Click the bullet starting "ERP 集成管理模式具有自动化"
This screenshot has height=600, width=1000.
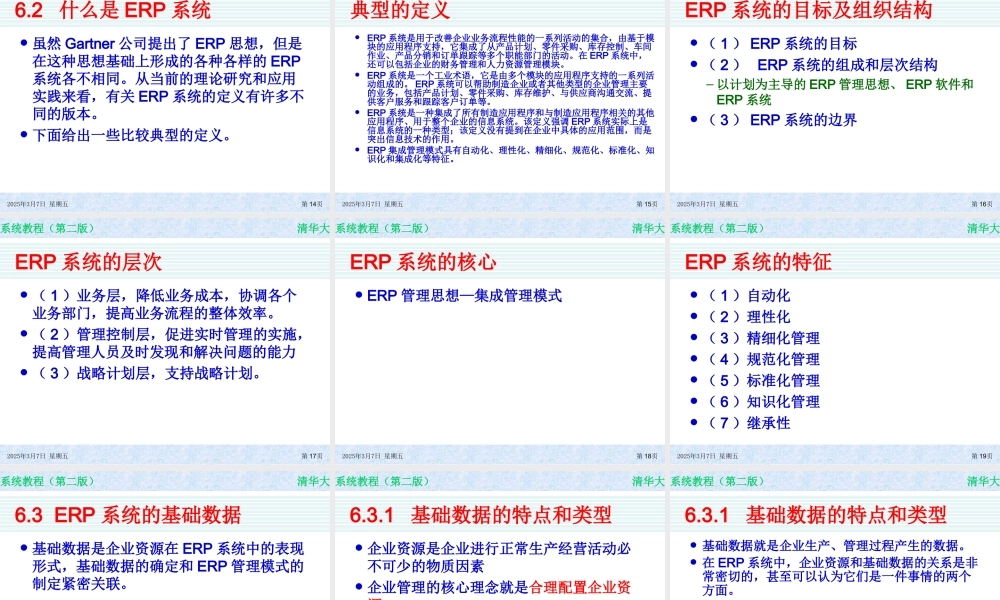point(510,154)
